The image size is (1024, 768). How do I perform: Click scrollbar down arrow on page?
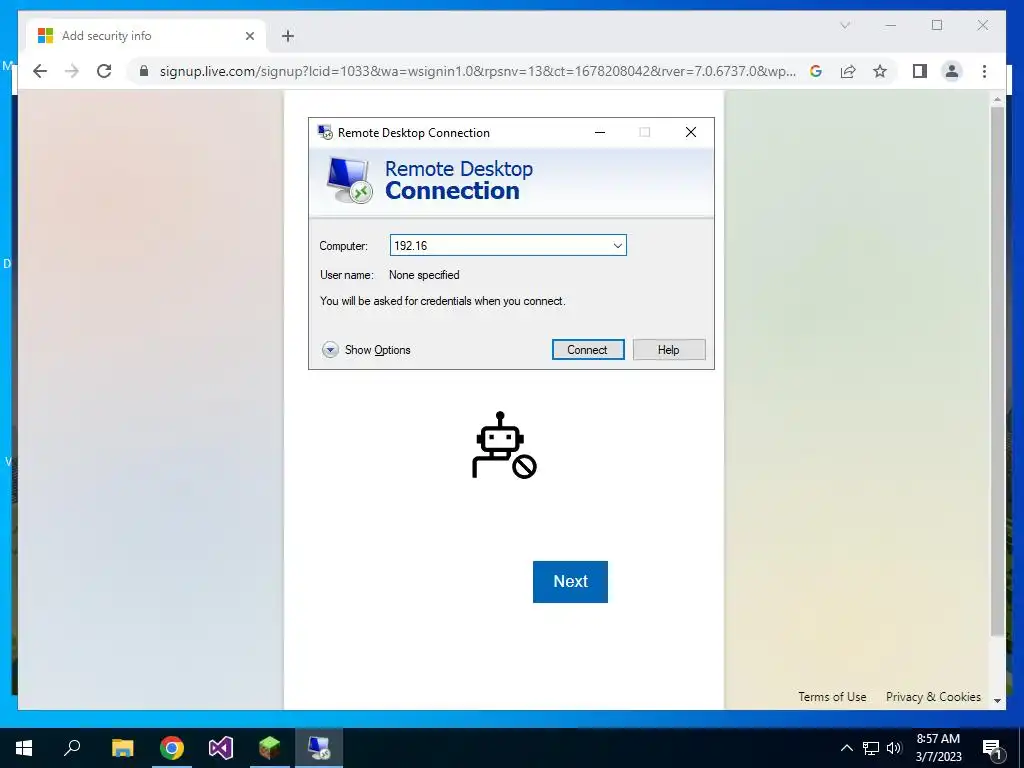(997, 700)
